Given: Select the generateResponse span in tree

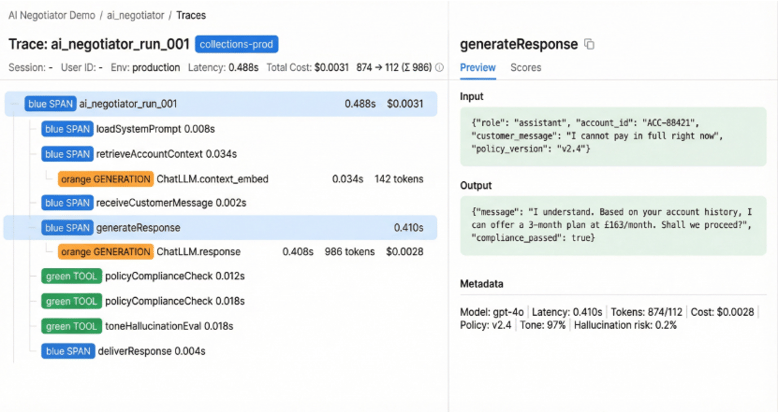Looking at the screenshot, I should tap(137, 228).
